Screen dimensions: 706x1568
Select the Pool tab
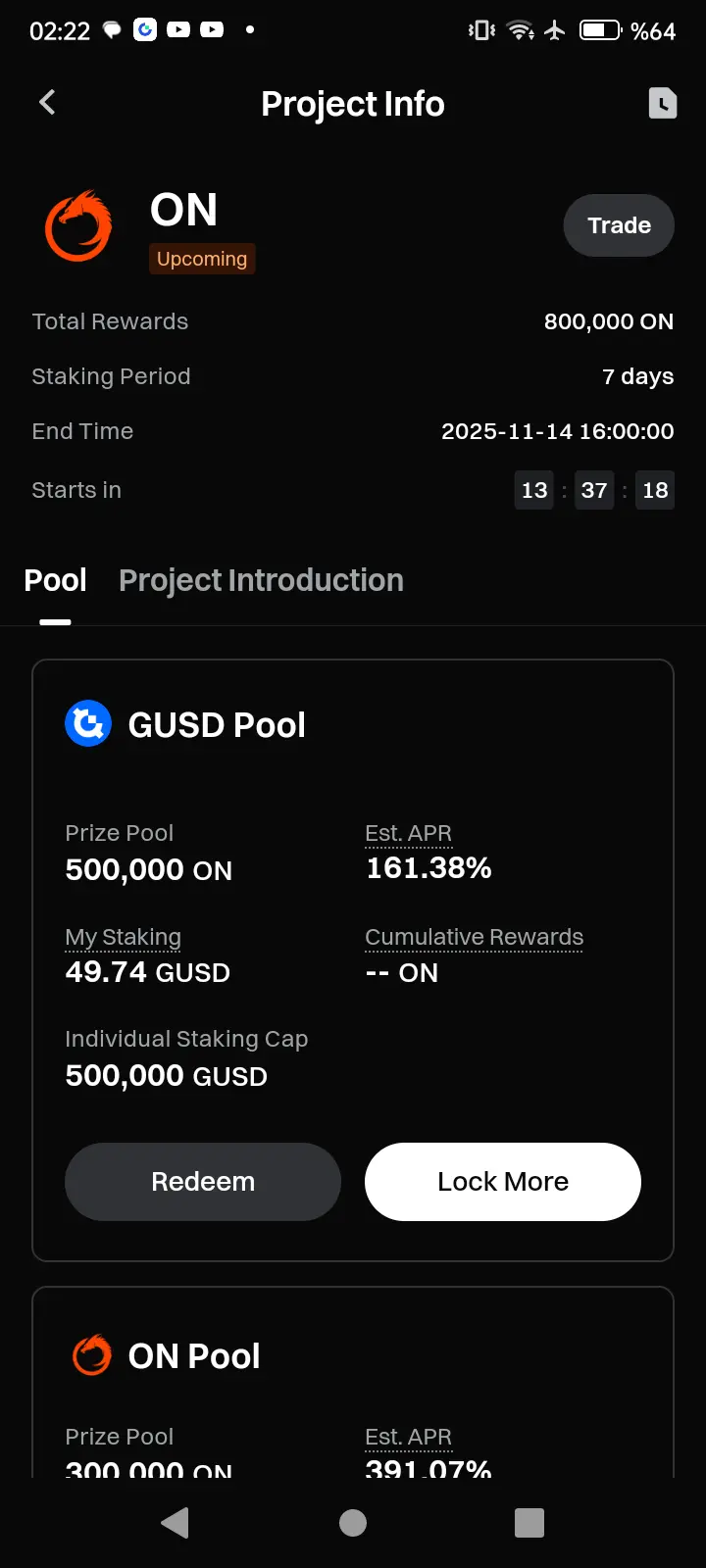click(x=56, y=580)
